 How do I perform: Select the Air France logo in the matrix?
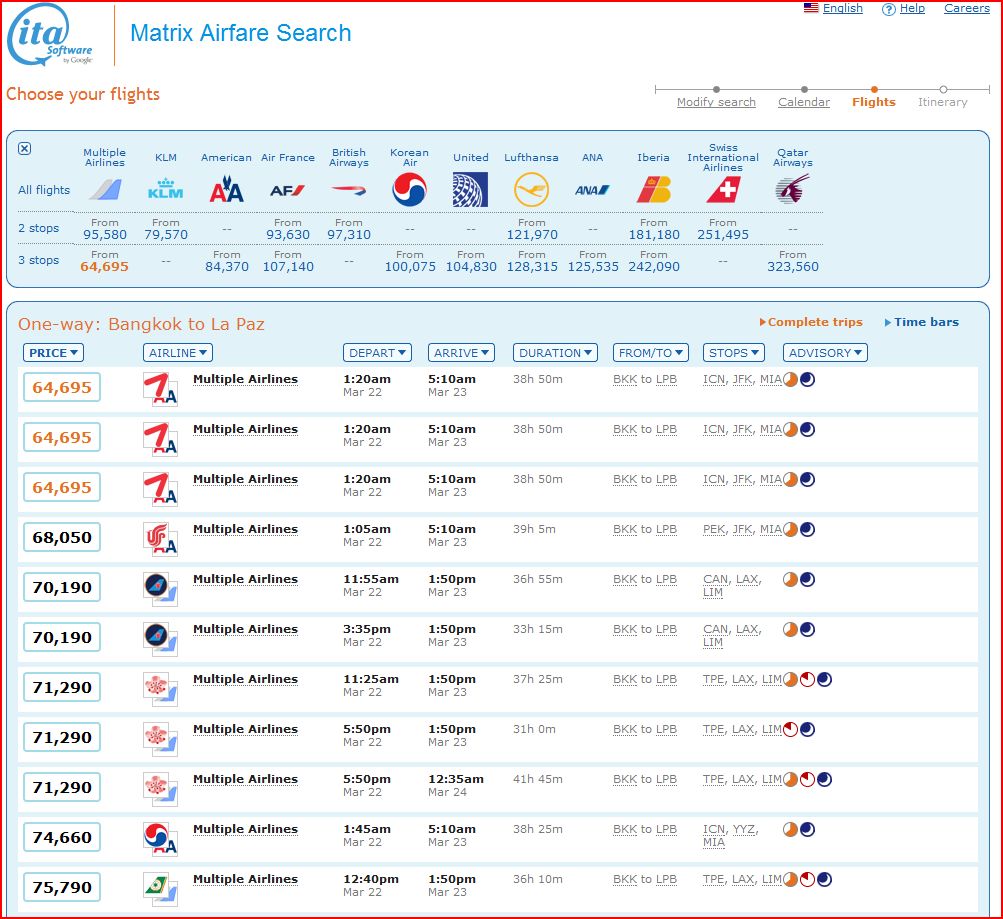(x=287, y=190)
